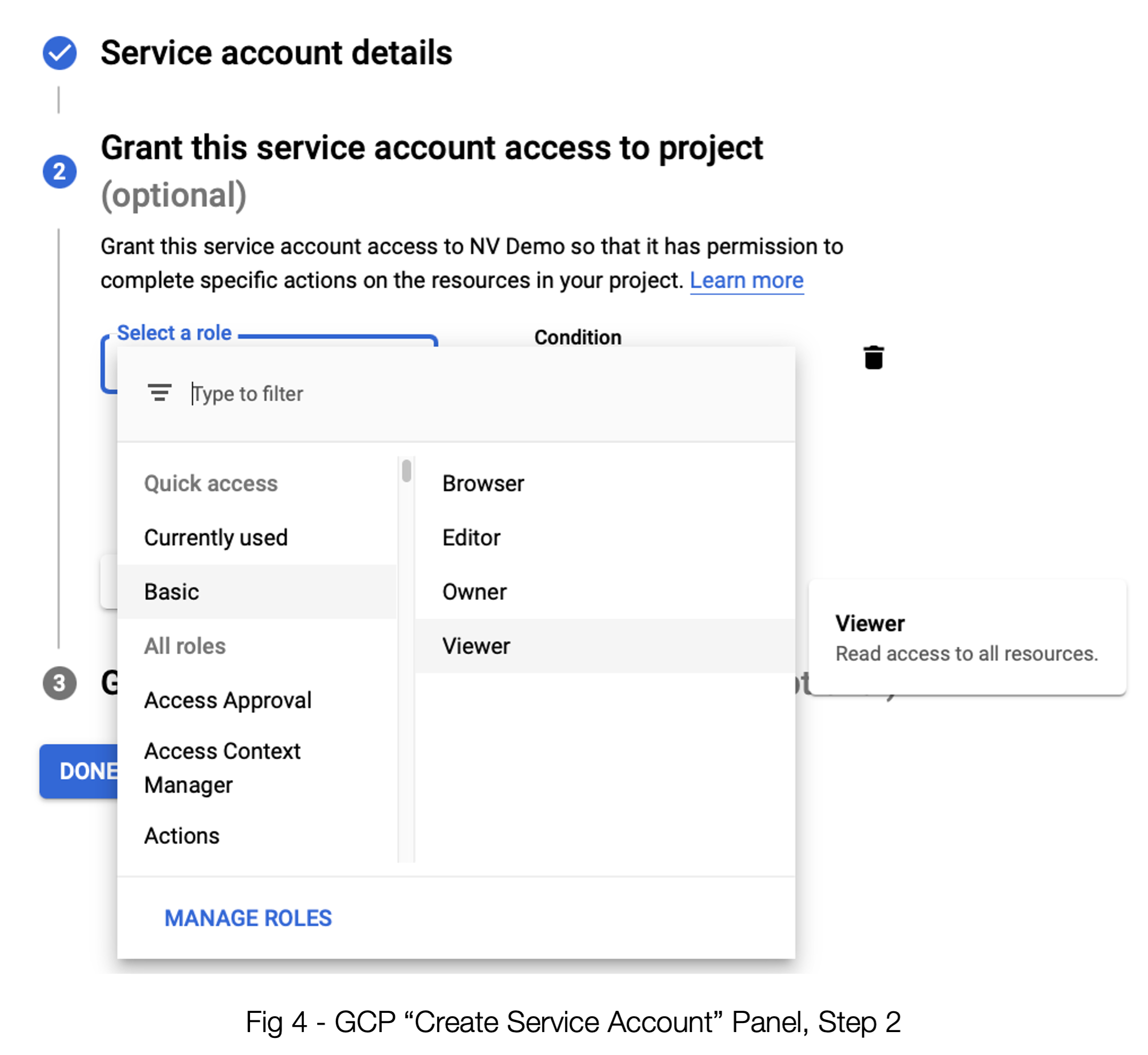Choose the Owner role
This screenshot has width=1148, height=1055.
coord(474,592)
